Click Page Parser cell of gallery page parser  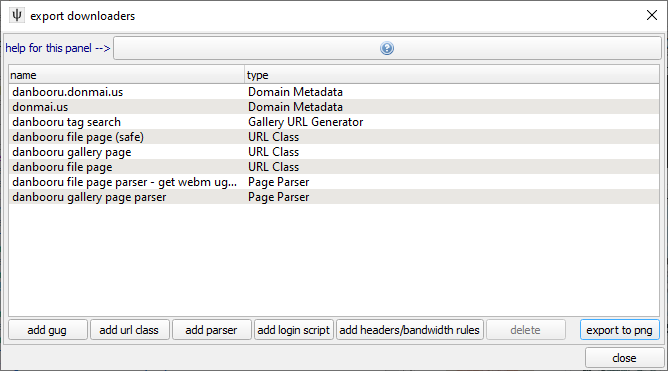pos(279,197)
